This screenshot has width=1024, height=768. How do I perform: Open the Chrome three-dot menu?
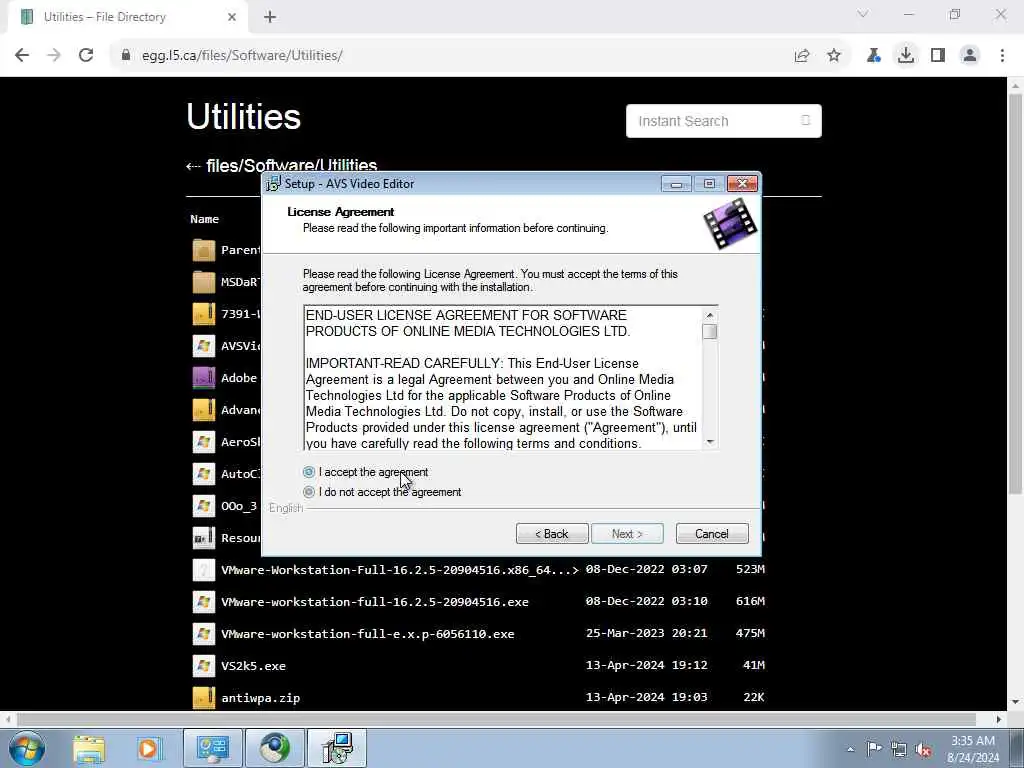pyautogui.click(x=1002, y=56)
